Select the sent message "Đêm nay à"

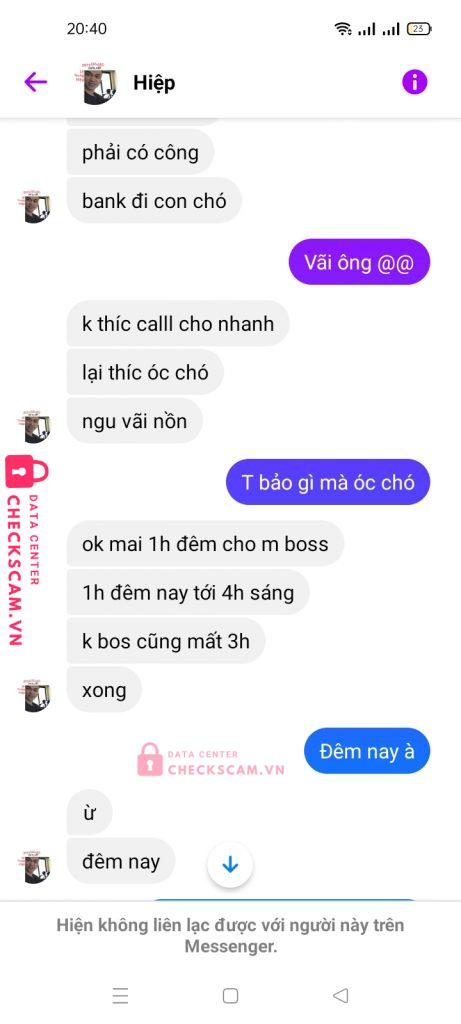pyautogui.click(x=367, y=751)
